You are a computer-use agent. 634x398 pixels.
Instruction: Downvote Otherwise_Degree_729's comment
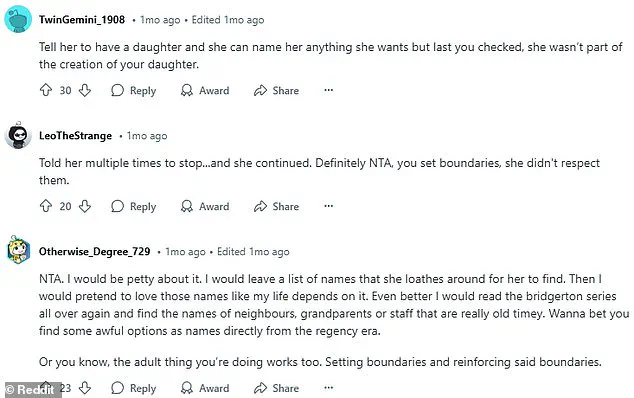click(85, 388)
